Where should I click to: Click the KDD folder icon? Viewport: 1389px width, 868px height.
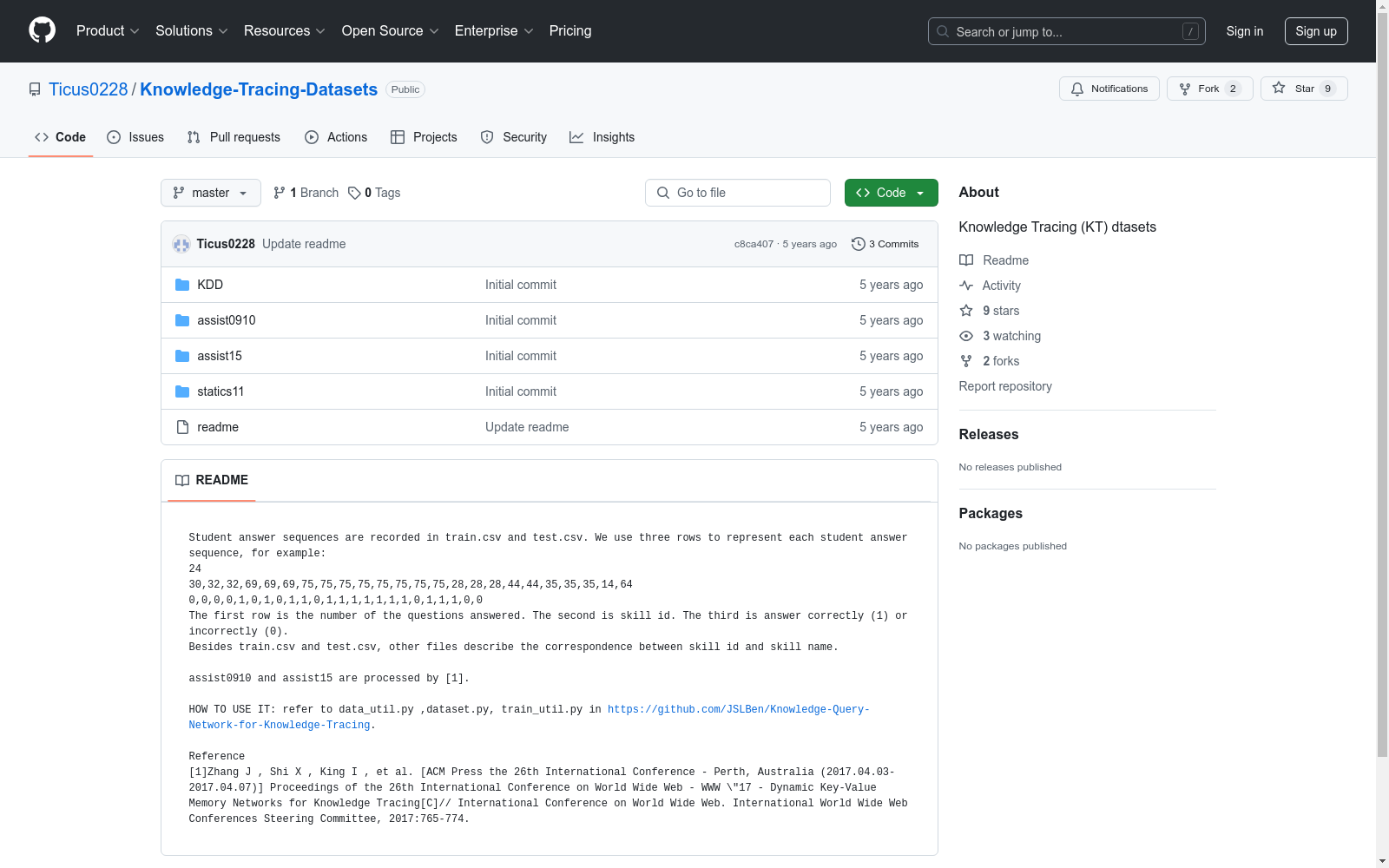click(x=182, y=285)
